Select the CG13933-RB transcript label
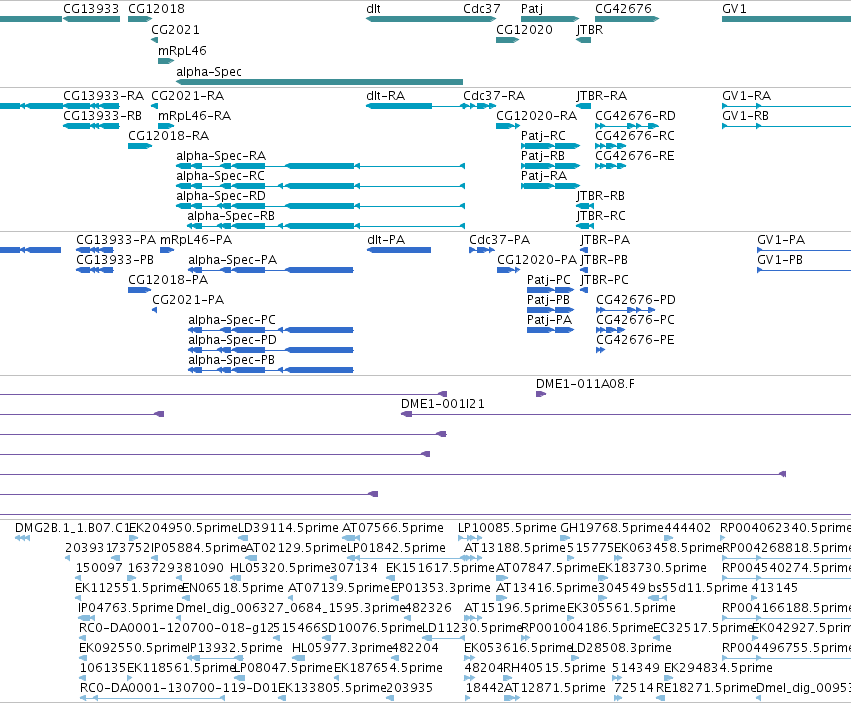This screenshot has width=851, height=703. (x=102, y=116)
